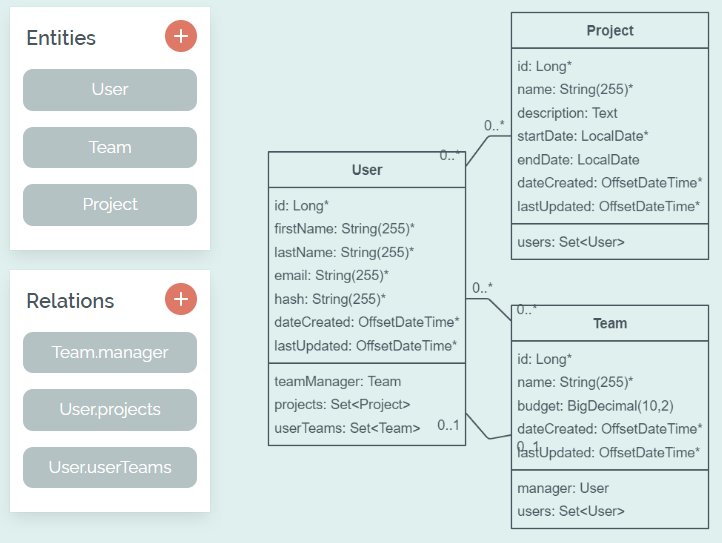The height and width of the screenshot is (543, 722).
Task: Select 'userTeams: Set<Team>' relation row
Action: coord(347,428)
